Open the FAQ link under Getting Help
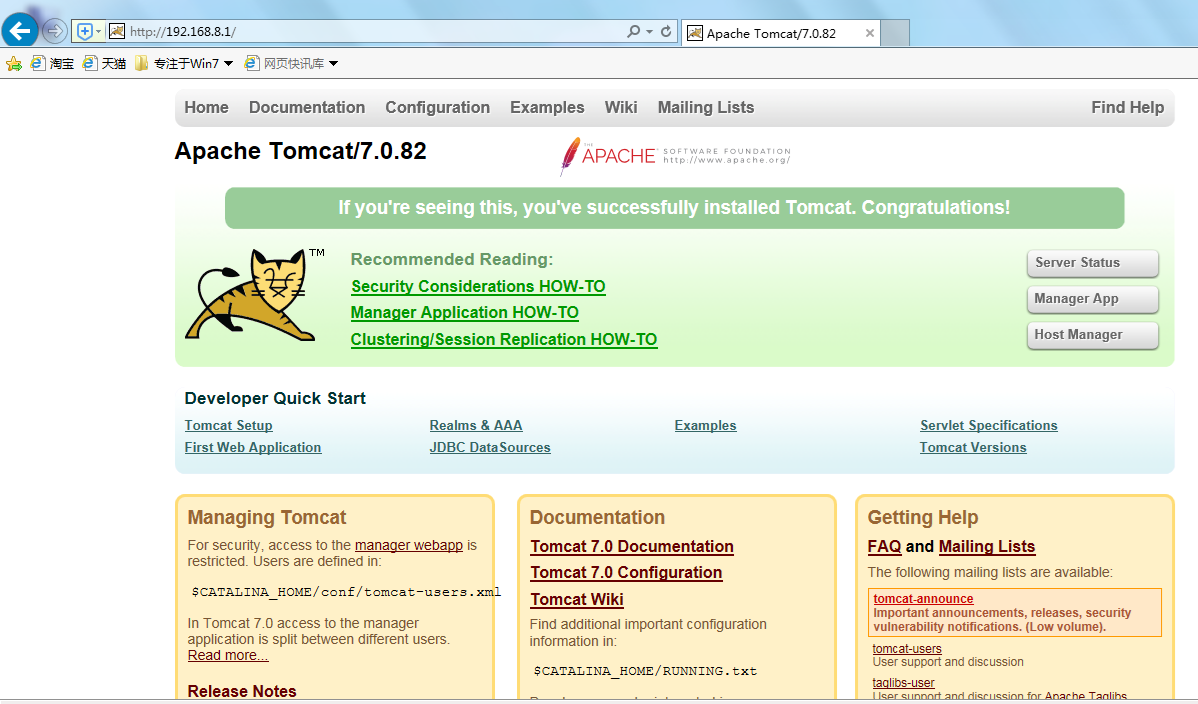1198x704 pixels. click(x=885, y=547)
